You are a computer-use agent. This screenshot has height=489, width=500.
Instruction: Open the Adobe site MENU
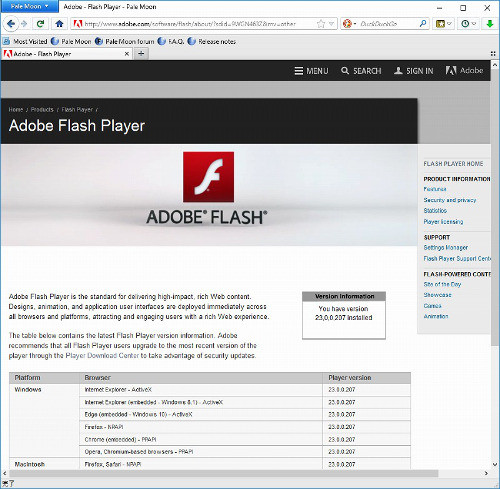(x=311, y=71)
